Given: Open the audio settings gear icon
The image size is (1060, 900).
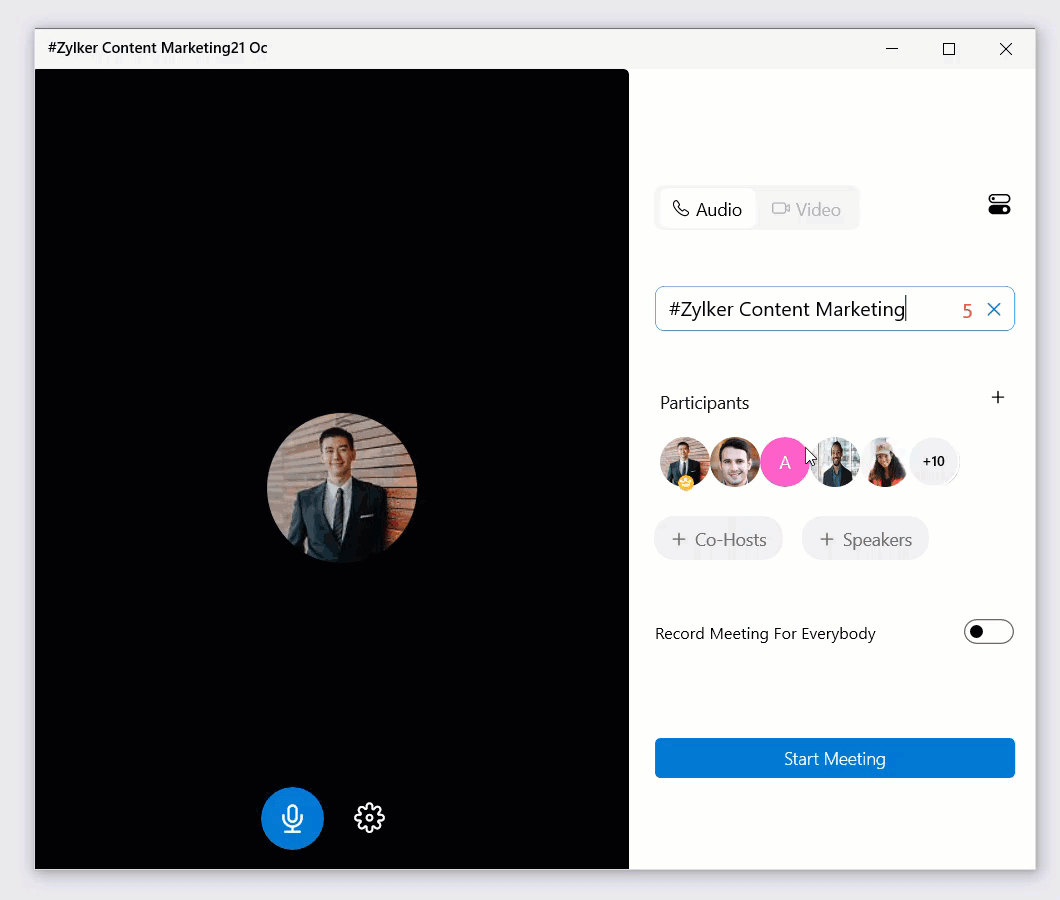Looking at the screenshot, I should (x=369, y=818).
